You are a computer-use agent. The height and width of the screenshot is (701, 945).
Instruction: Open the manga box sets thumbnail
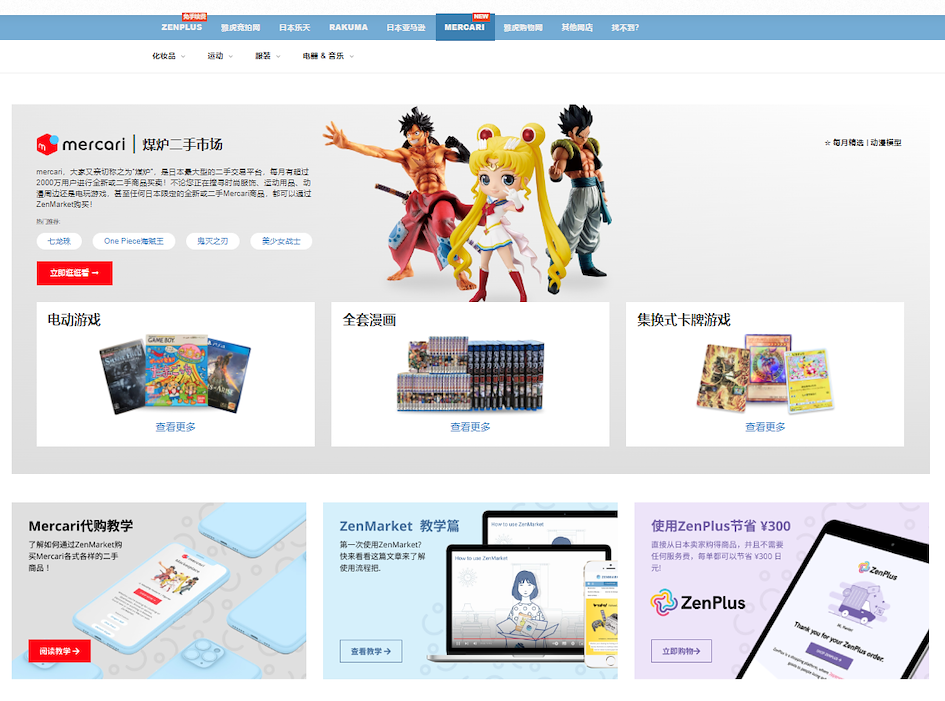(470, 374)
